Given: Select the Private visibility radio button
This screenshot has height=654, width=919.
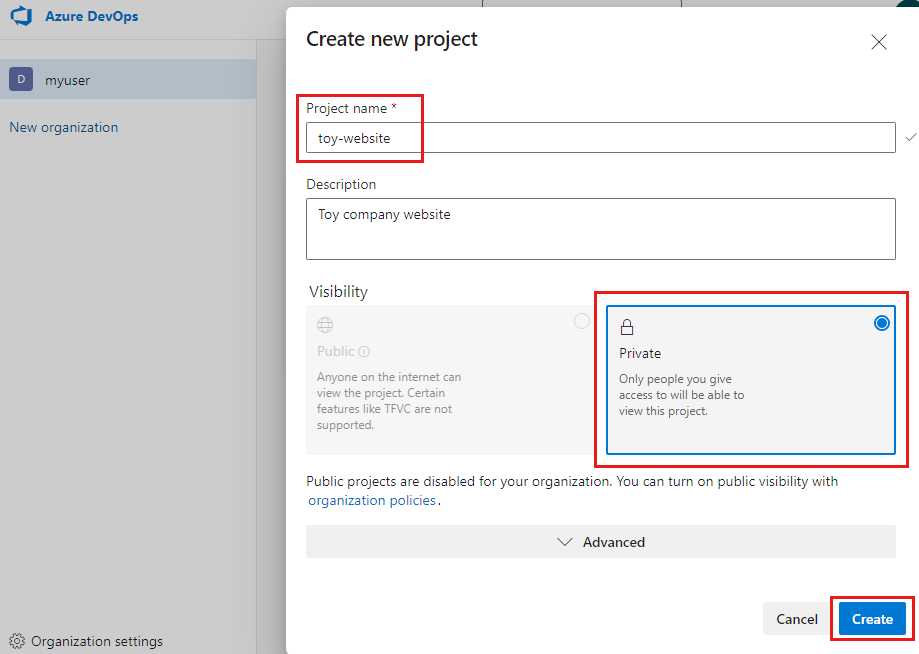Looking at the screenshot, I should point(881,323).
